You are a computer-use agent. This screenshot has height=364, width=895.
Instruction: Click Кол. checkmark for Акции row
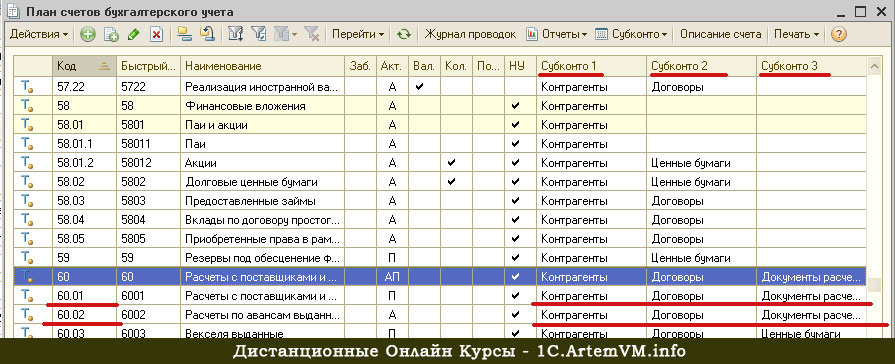[x=452, y=163]
